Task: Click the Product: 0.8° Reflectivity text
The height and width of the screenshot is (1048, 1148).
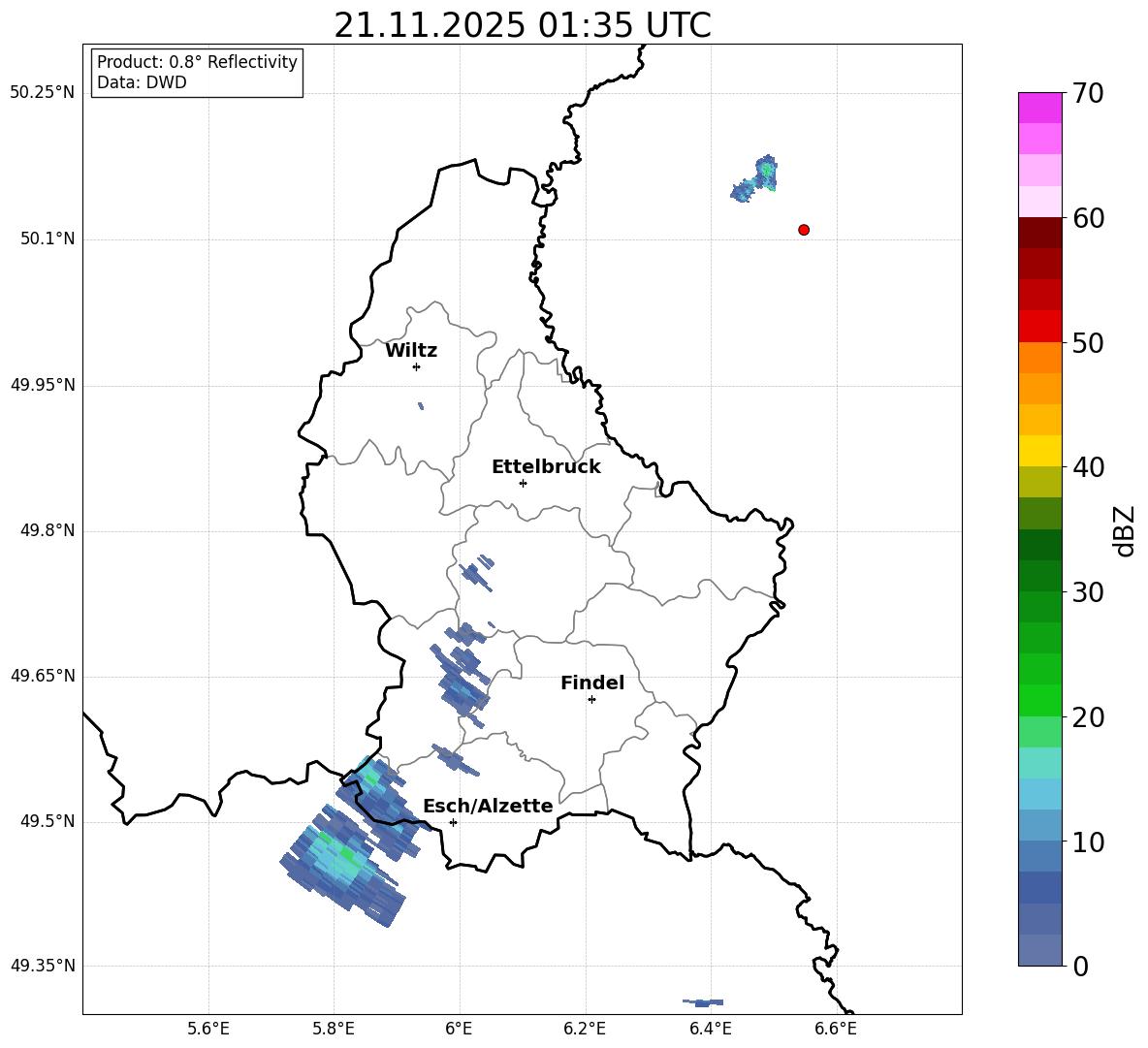Action: tap(197, 62)
